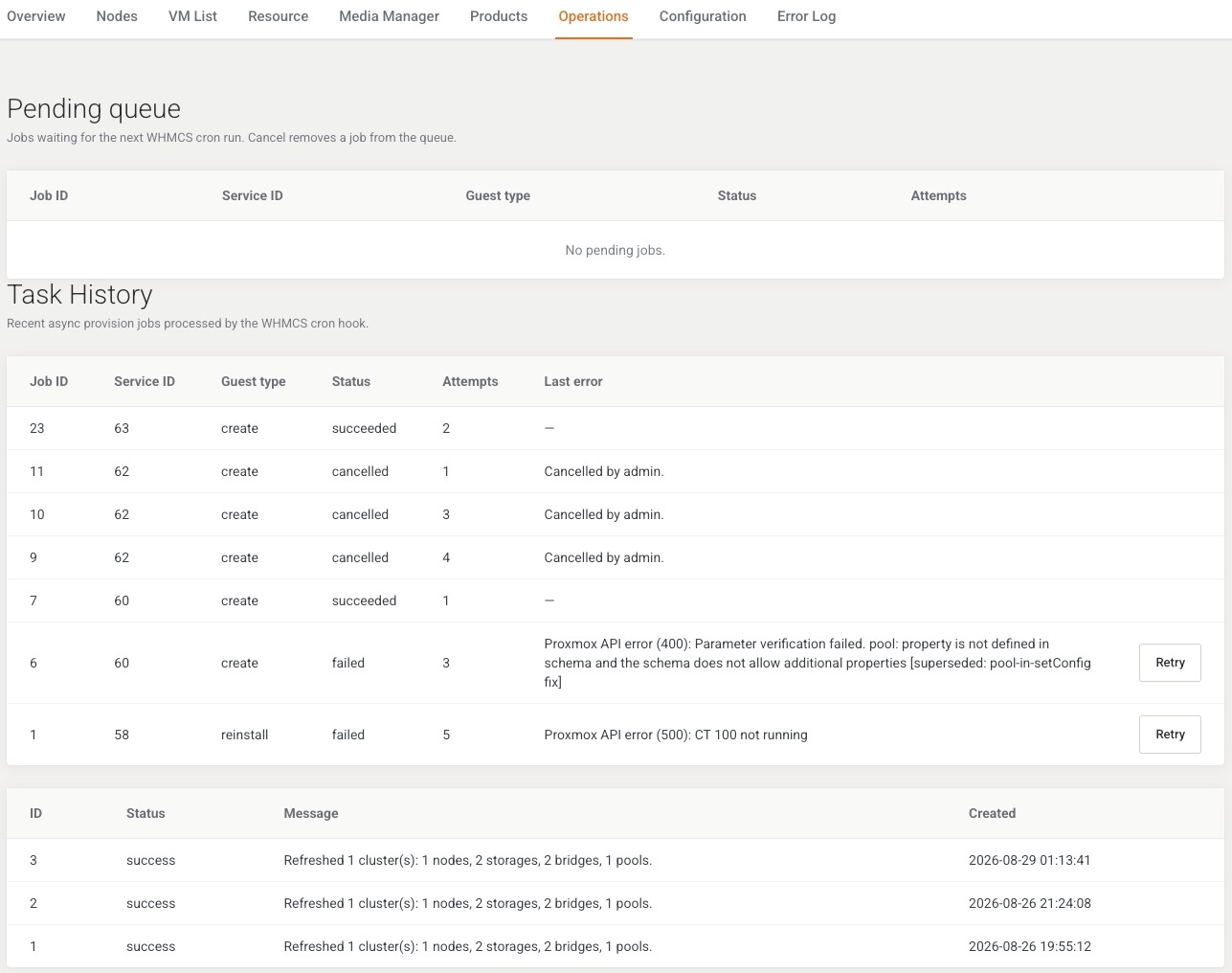Image resolution: width=1232 pixels, height=973 pixels.
Task: Click the 'Last error' column header
Action: point(573,381)
